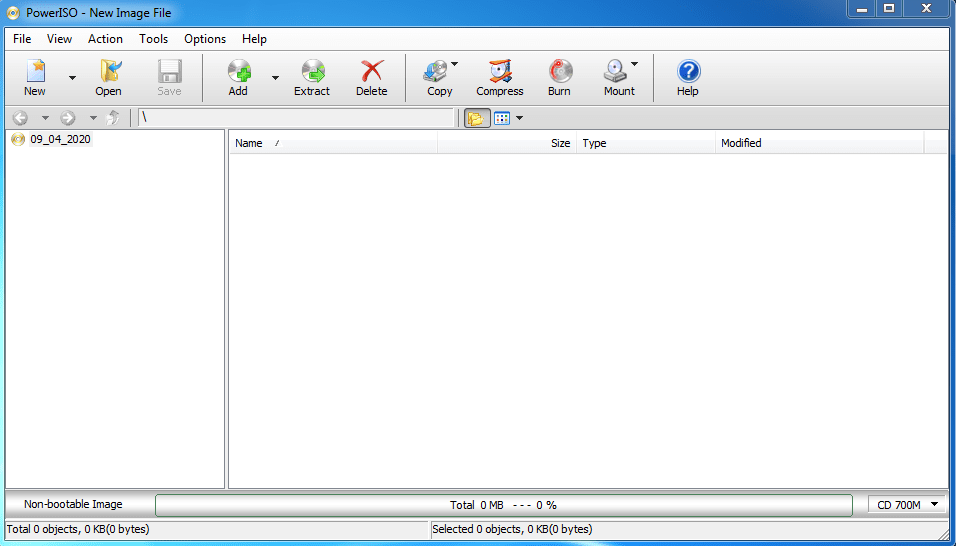Click the Compress tool icon
This screenshot has width=956, height=546.
499,77
